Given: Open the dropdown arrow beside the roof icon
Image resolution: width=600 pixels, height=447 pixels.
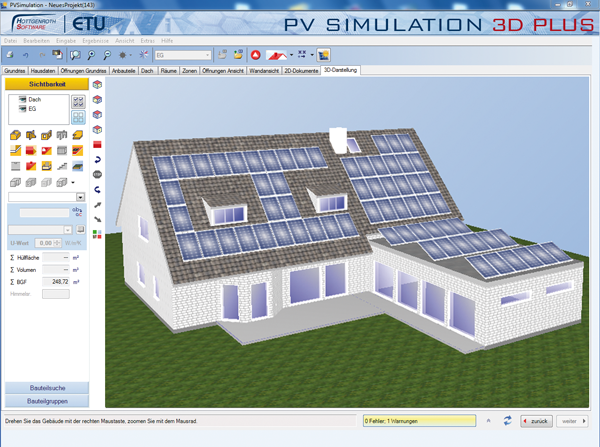Looking at the screenshot, I should pyautogui.click(x=292, y=55).
